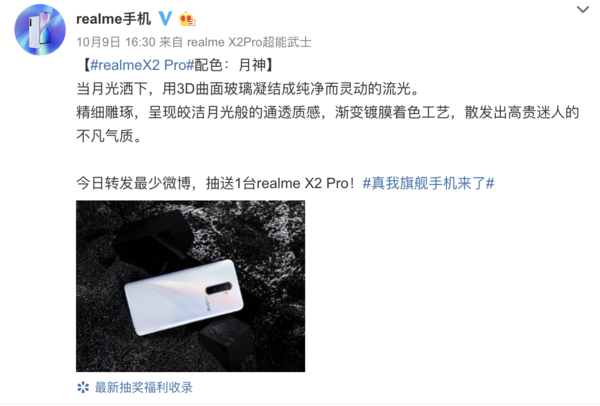Open the #真我旗舰手机来了# hashtag topic
Screen dimensions: 600x406
[x=428, y=183]
